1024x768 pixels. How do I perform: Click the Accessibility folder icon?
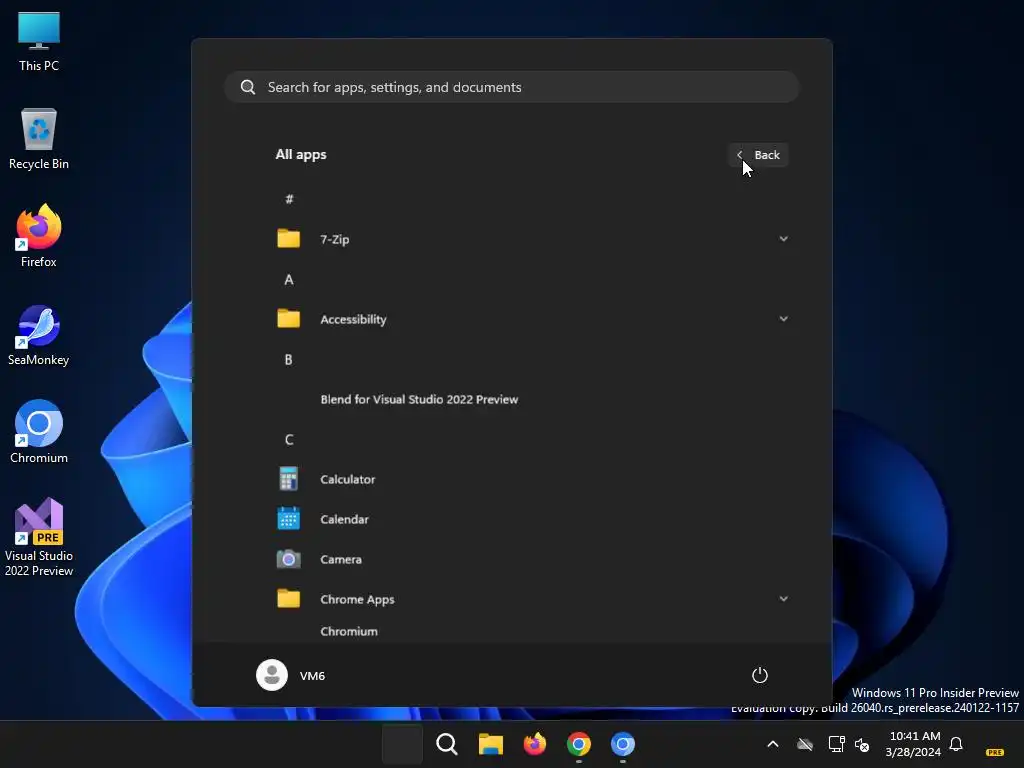pyautogui.click(x=288, y=319)
